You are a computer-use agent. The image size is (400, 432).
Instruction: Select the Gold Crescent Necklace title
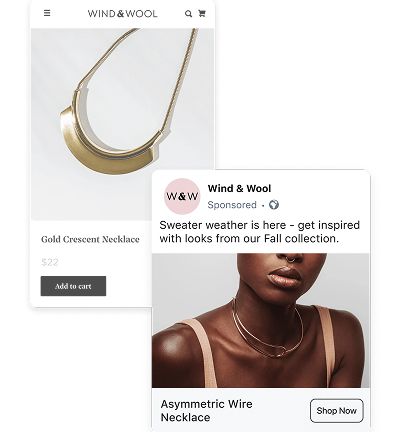(90, 239)
